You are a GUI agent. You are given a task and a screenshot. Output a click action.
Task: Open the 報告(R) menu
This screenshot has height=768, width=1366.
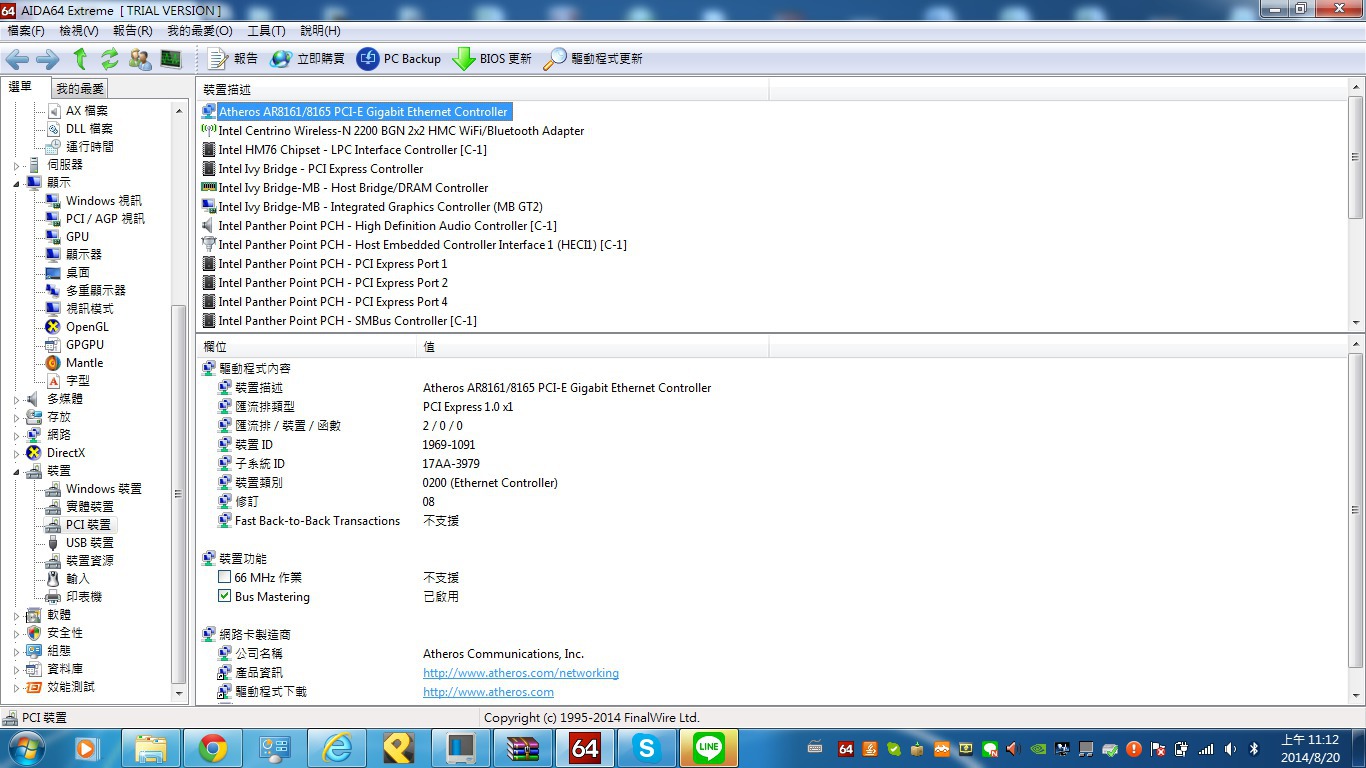[133, 31]
